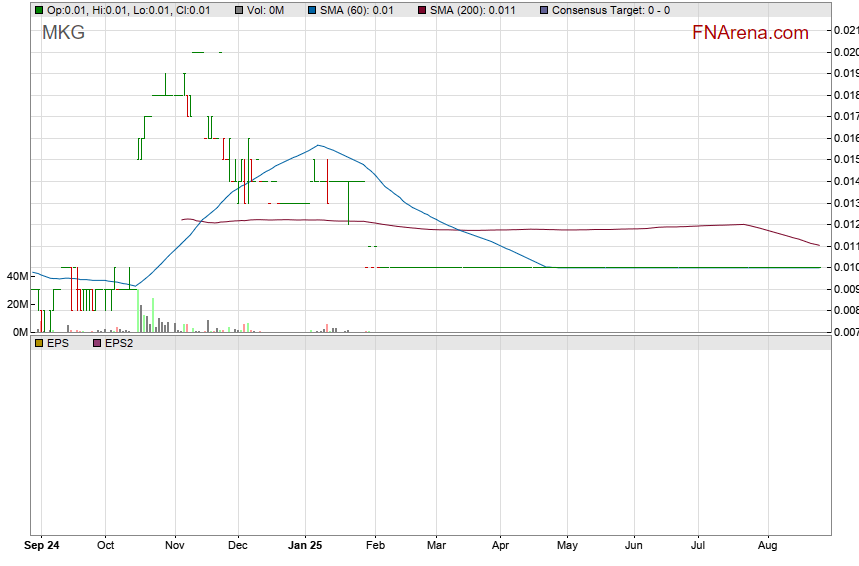Click the green OHLC legend swatch
859x566 pixels.
[x=39, y=10]
